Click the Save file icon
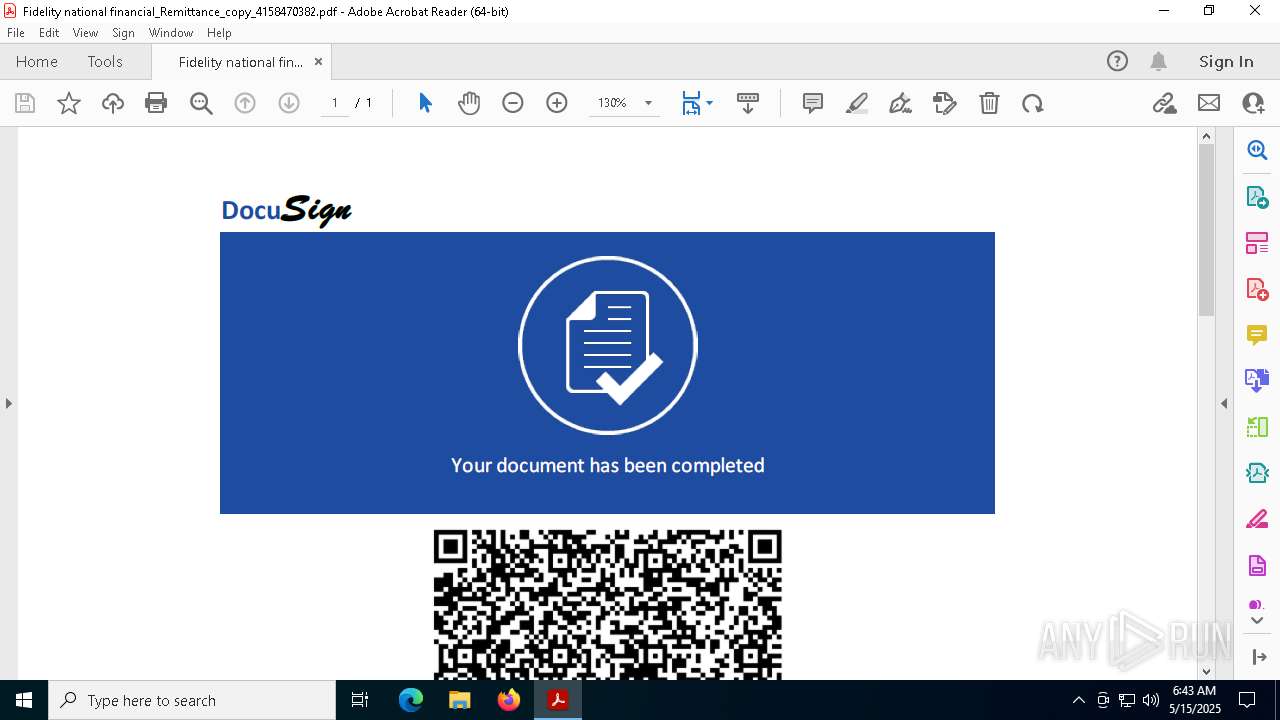This screenshot has height=720, width=1280. pos(25,103)
